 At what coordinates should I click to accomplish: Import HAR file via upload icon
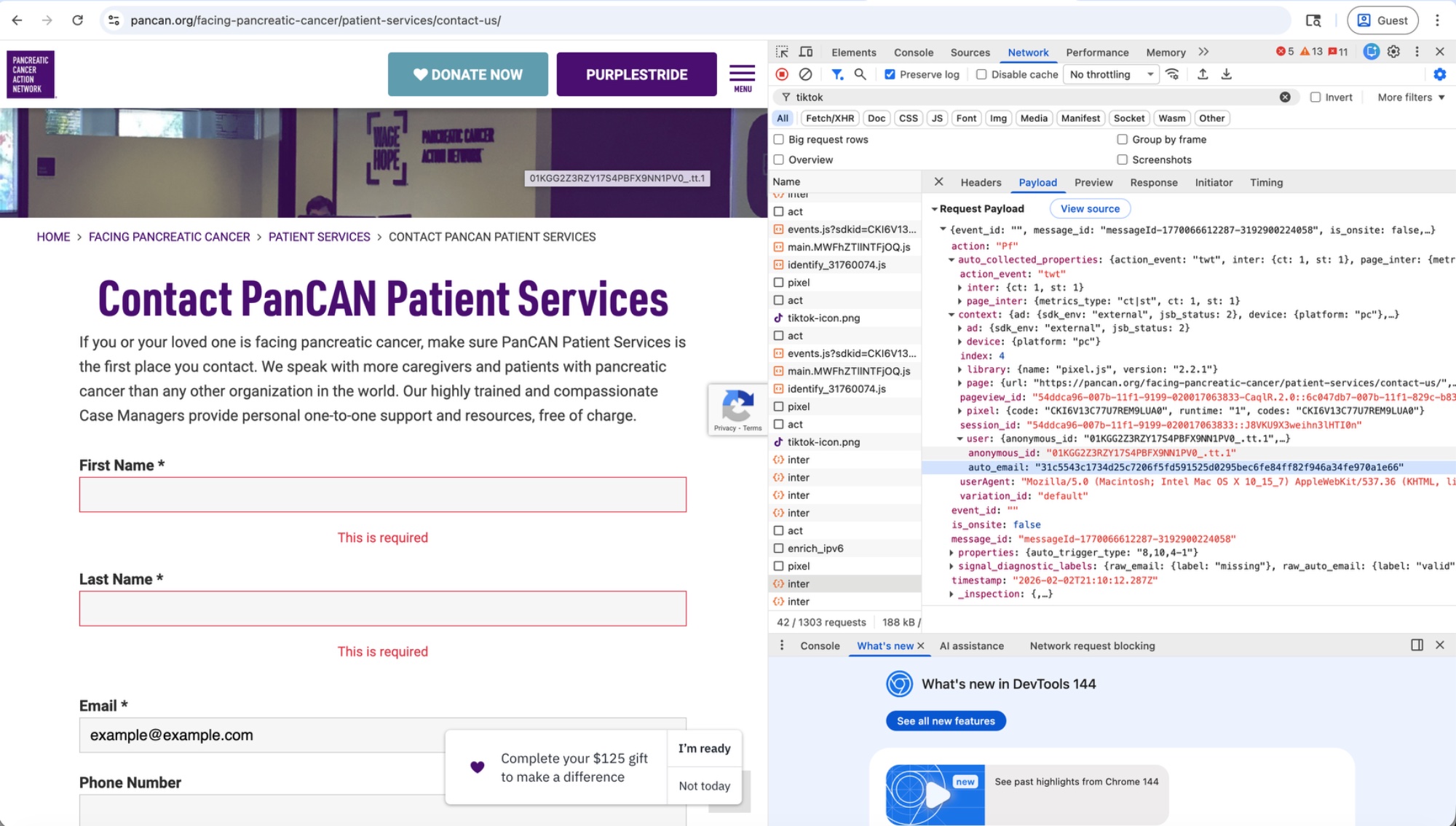(1203, 74)
